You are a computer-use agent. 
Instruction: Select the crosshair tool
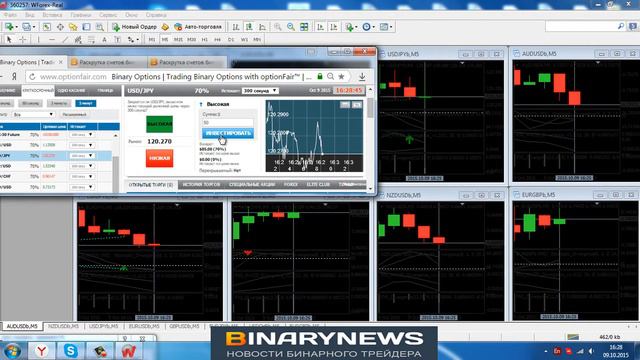point(23,40)
